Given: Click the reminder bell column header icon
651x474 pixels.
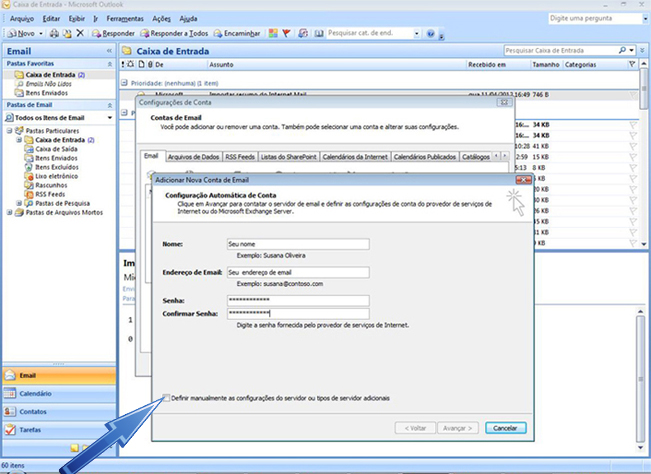Looking at the screenshot, I should pos(131,64).
